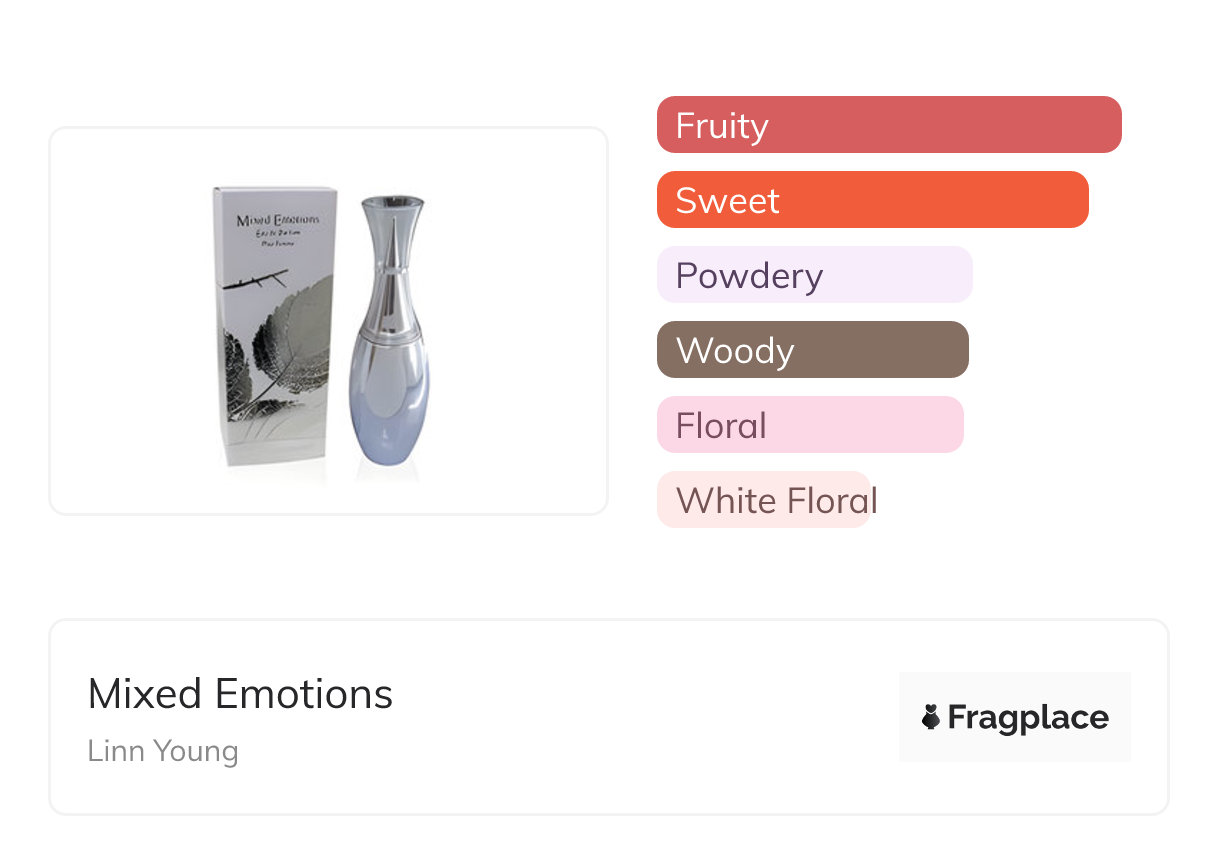Open the Mixed Emotions fragrance title
Screen dimensions: 1218x864
[240, 694]
